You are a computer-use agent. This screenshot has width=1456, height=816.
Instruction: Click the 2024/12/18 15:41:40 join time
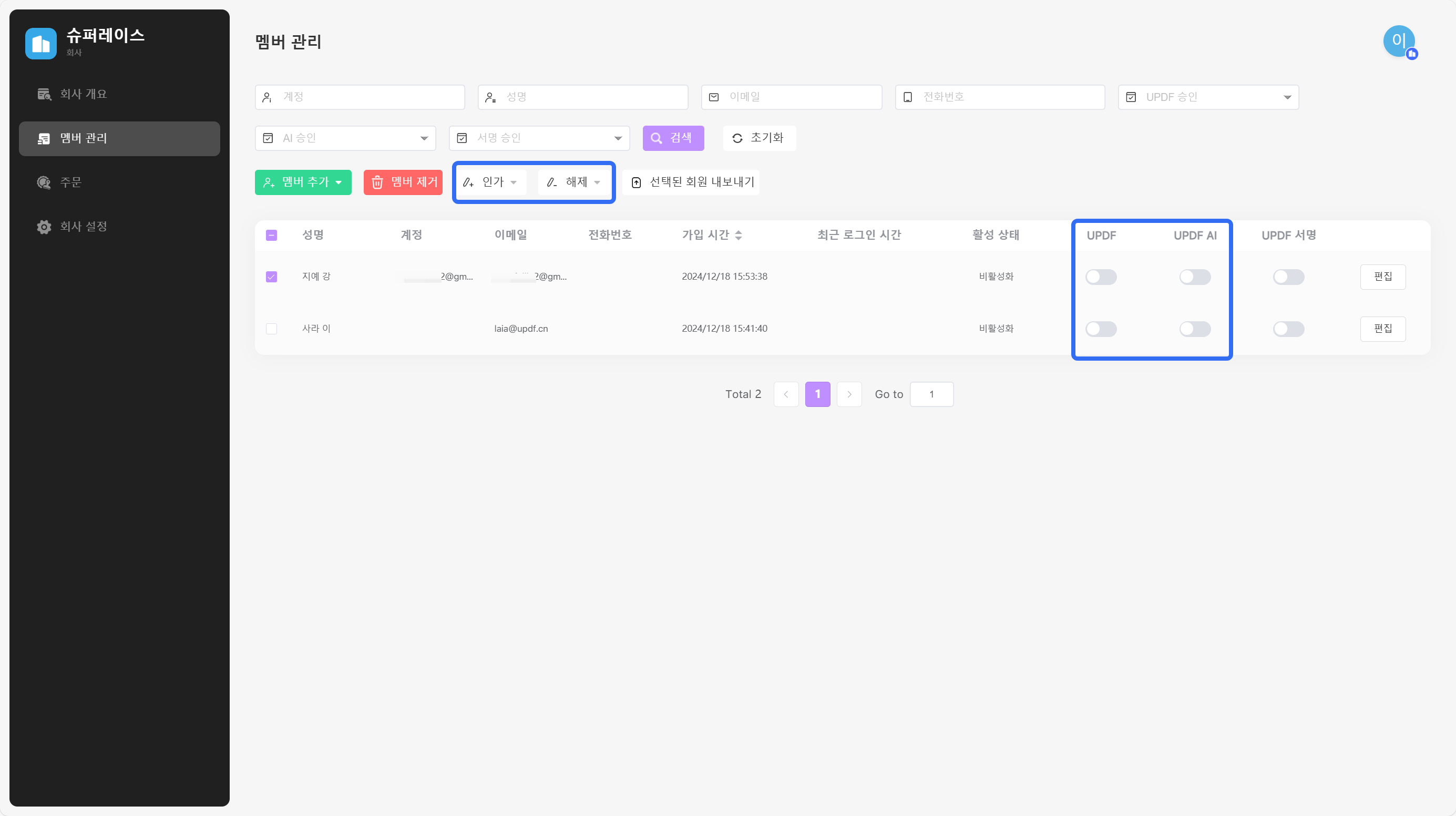pyautogui.click(x=724, y=329)
